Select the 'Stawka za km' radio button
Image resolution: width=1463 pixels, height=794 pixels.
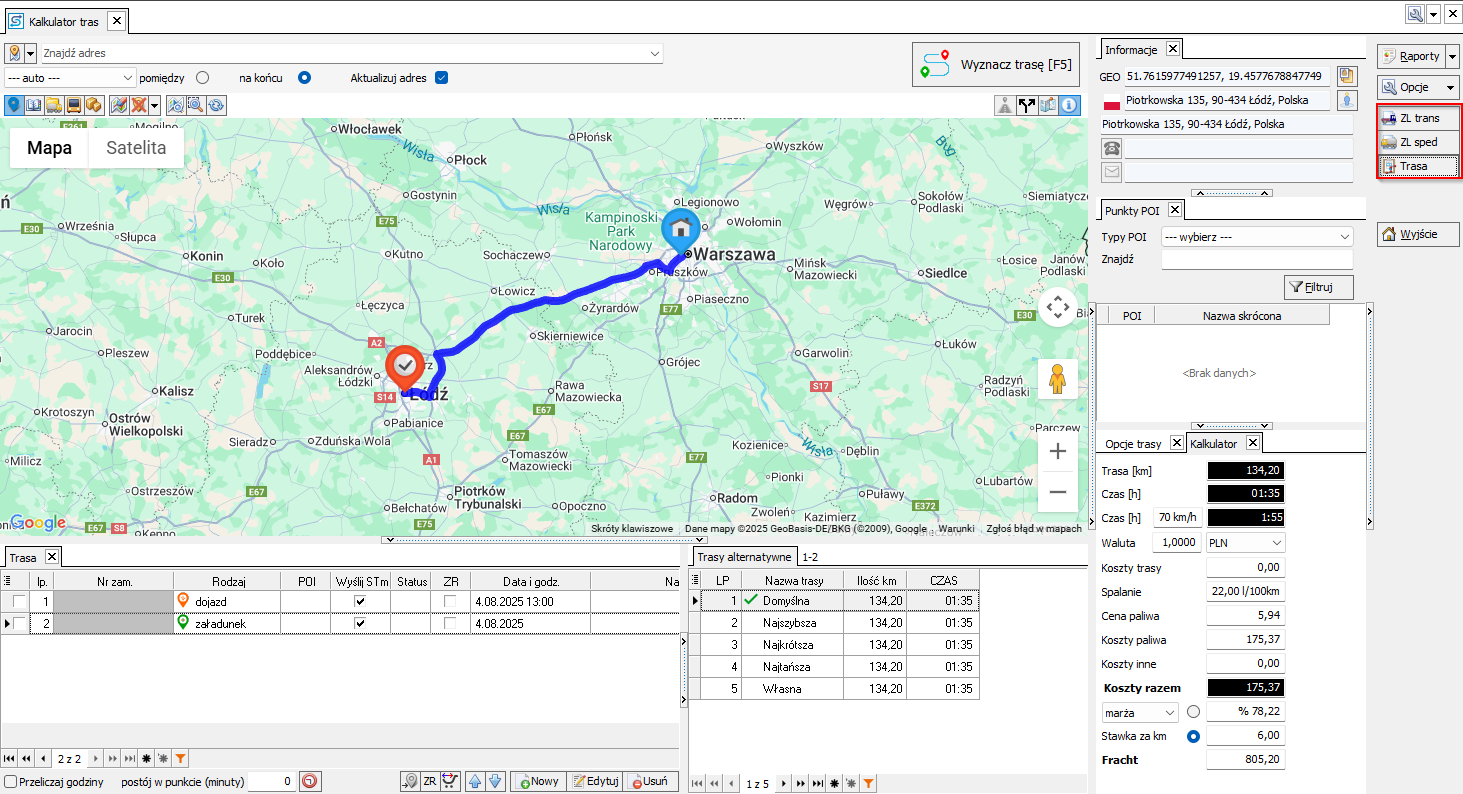coord(1193,736)
